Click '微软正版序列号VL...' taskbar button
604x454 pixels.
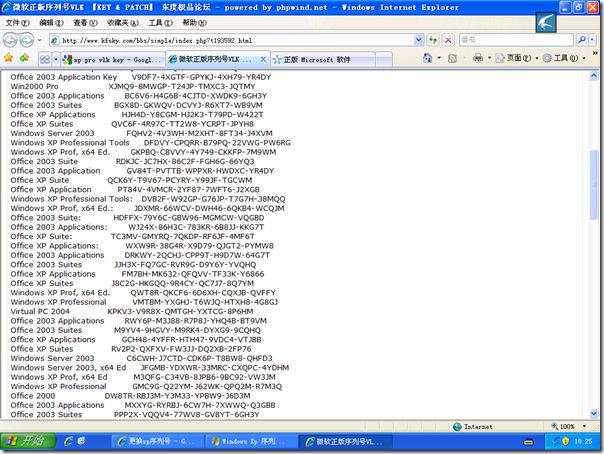pyautogui.click(x=346, y=441)
